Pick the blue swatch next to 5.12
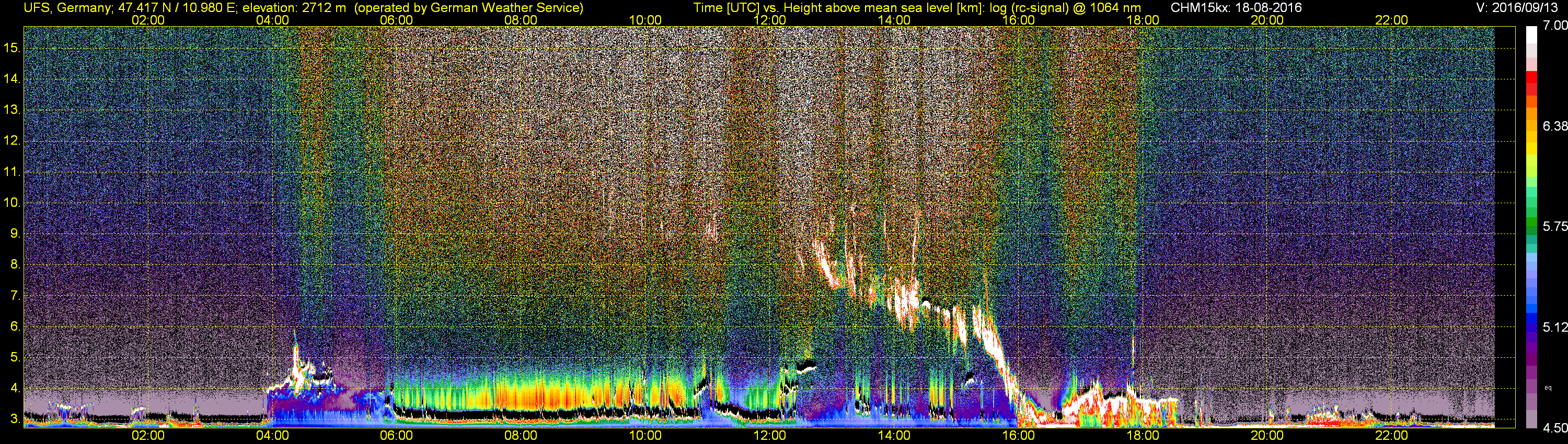This screenshot has height=444, width=1568. 1531,327
